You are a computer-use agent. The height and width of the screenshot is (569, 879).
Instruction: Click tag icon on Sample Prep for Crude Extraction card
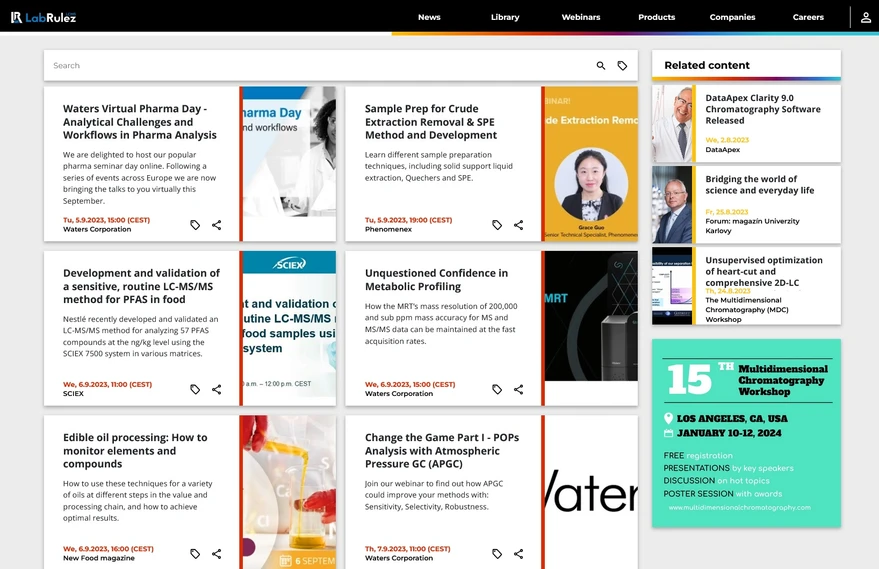tap(497, 225)
